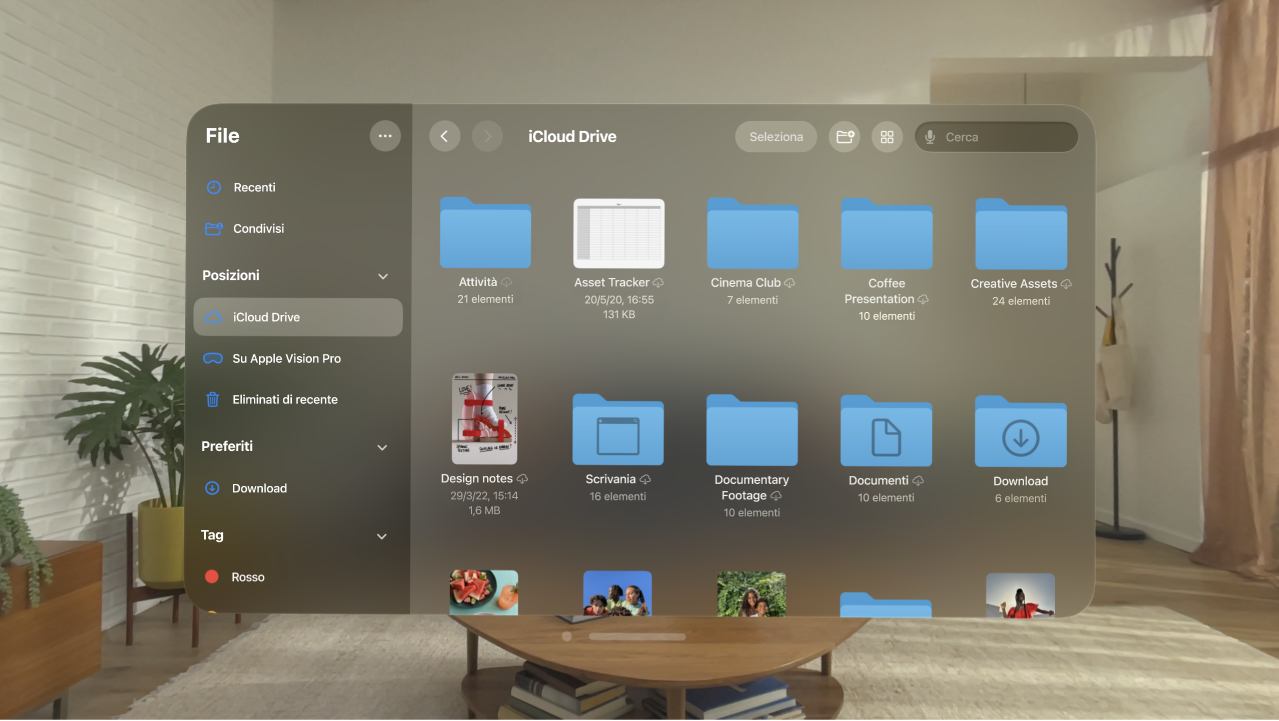Collapse the Preferiti section
1279x721 pixels.
(382, 447)
